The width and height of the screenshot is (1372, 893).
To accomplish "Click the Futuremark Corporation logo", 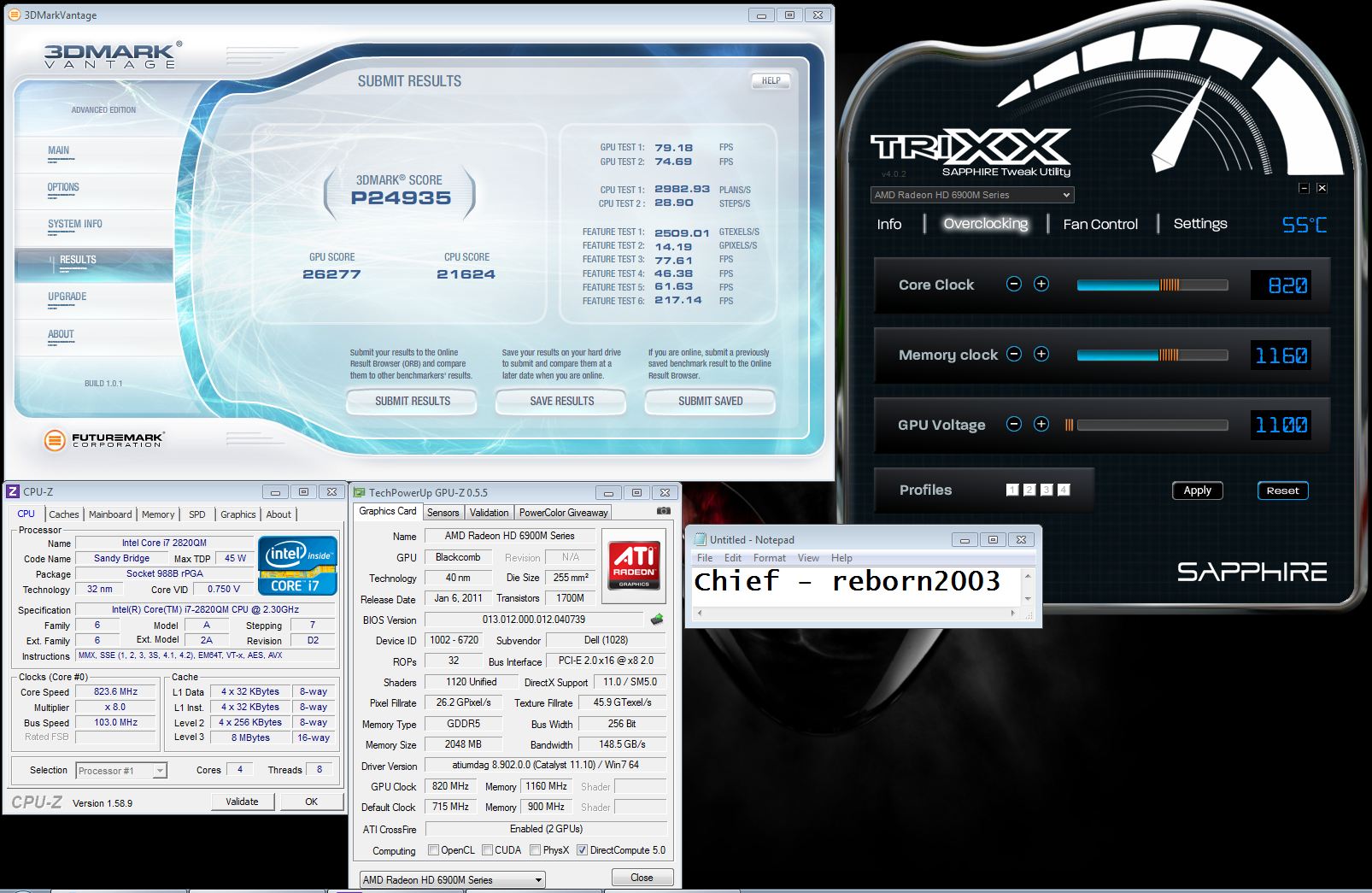I will point(103,440).
